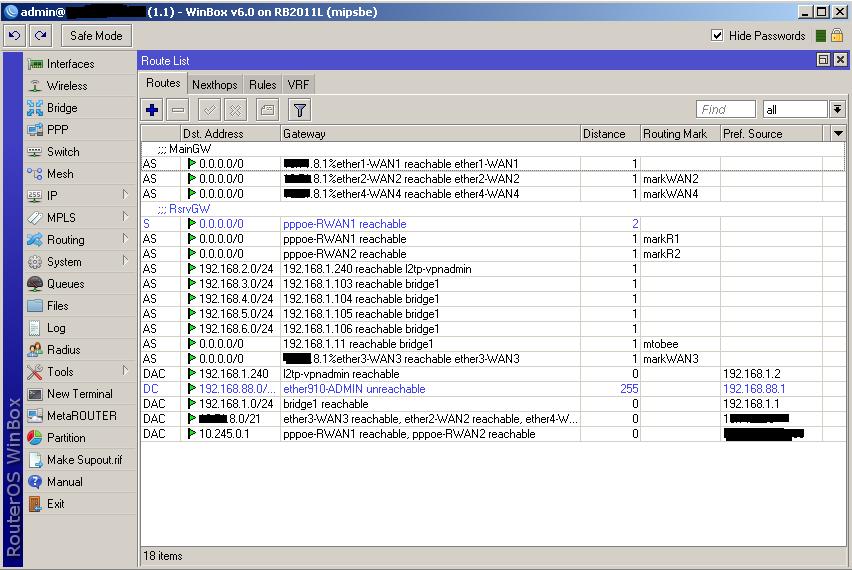The height and width of the screenshot is (570, 852).
Task: Click the Queues tree icon
Action: tap(35, 284)
